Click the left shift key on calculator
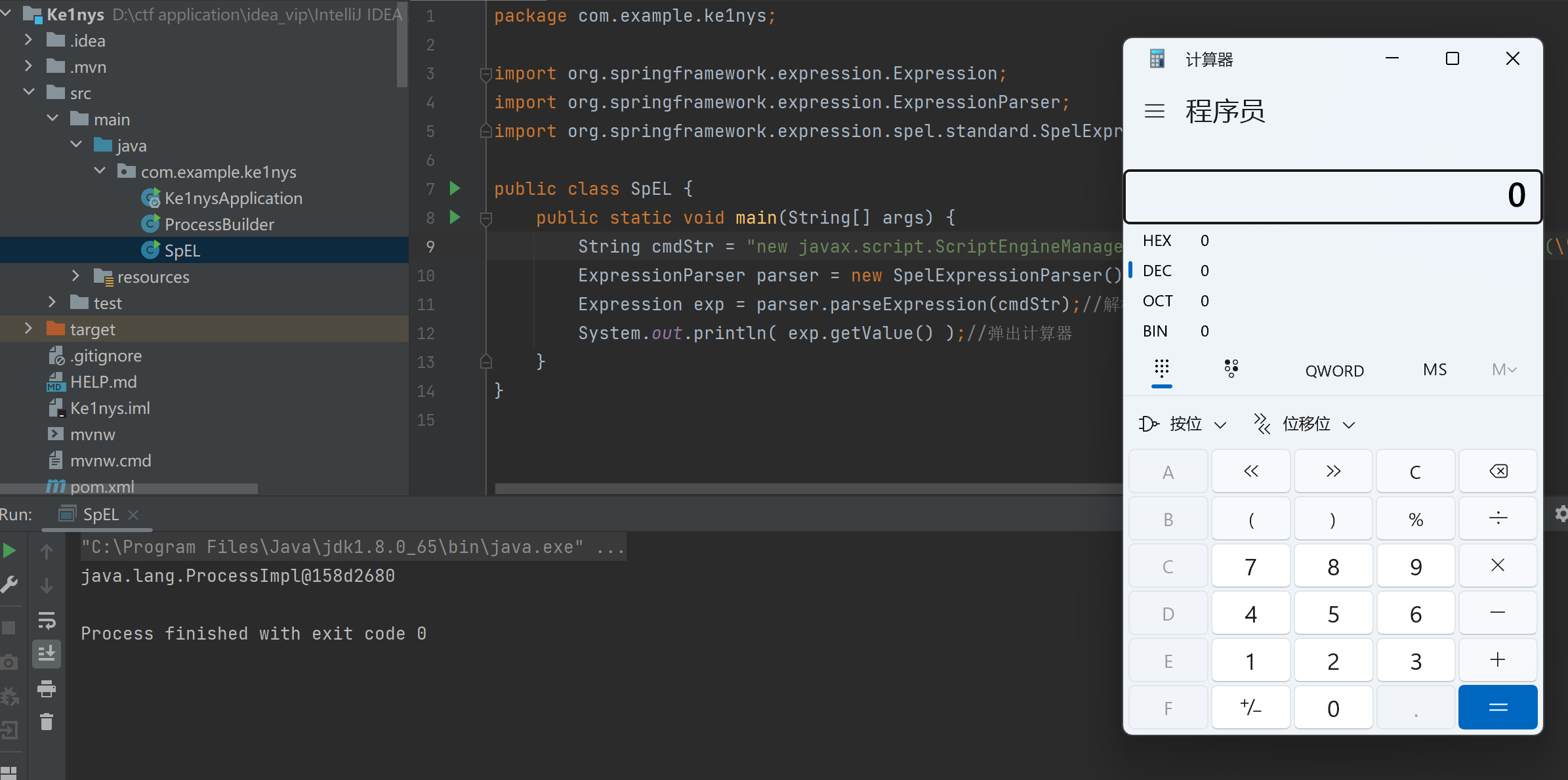 tap(1250, 472)
